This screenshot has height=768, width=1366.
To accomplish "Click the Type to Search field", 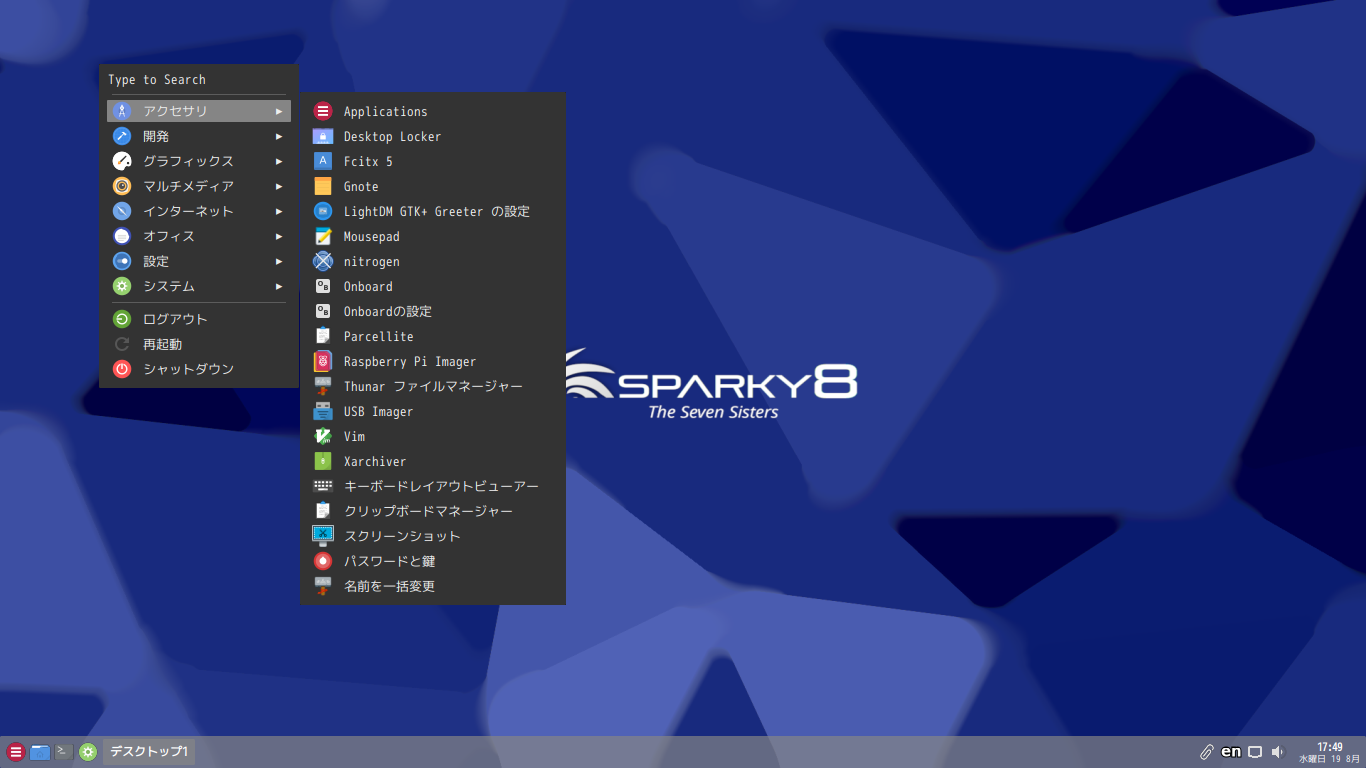I will click(197, 80).
